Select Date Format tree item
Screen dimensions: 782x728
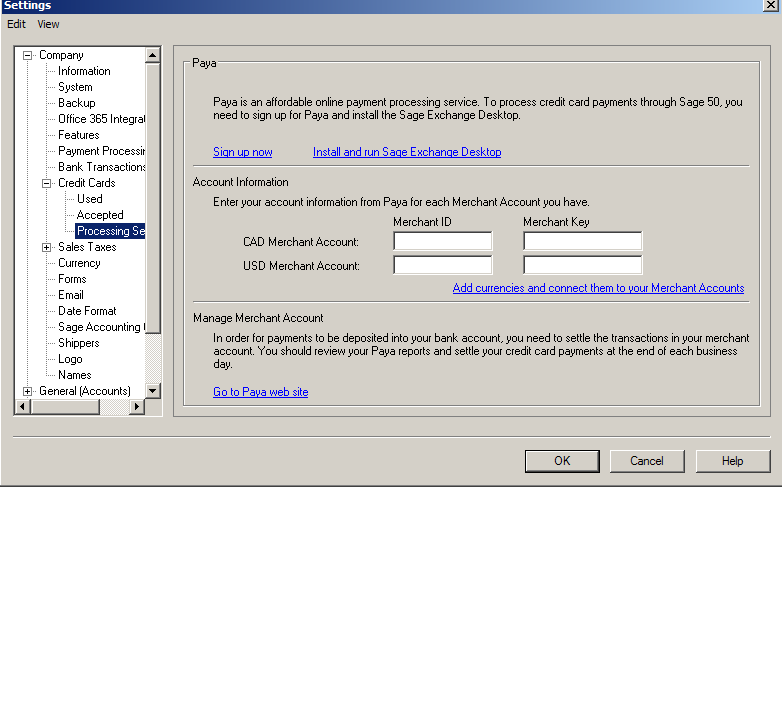pyautogui.click(x=87, y=311)
